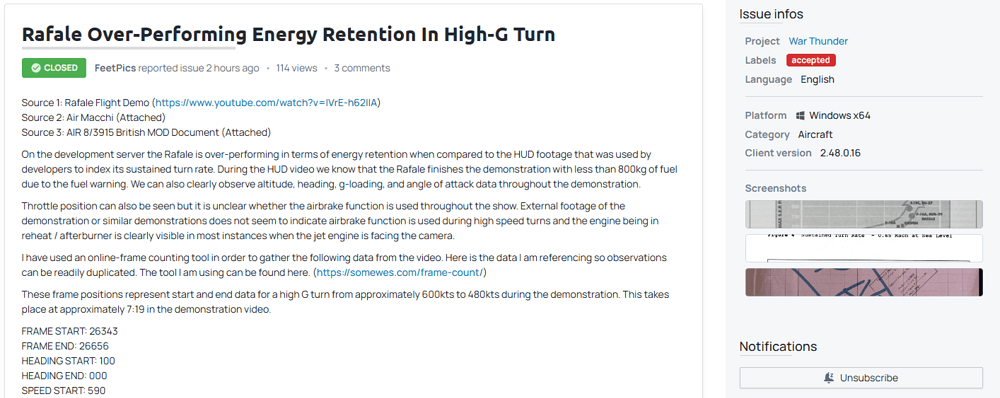Click the 114 views counter
This screenshot has height=398, width=1000.
296,68
